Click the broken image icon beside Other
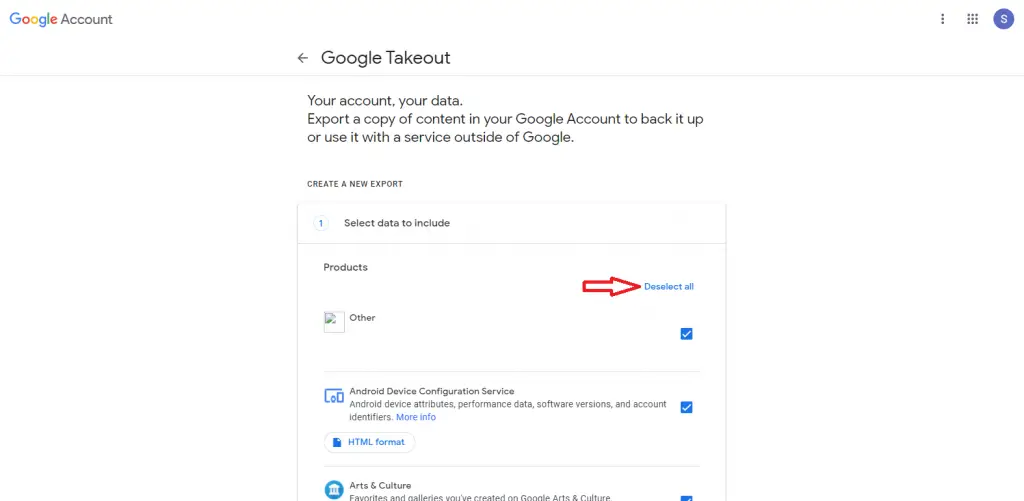The width and height of the screenshot is (1024, 501). [x=334, y=322]
